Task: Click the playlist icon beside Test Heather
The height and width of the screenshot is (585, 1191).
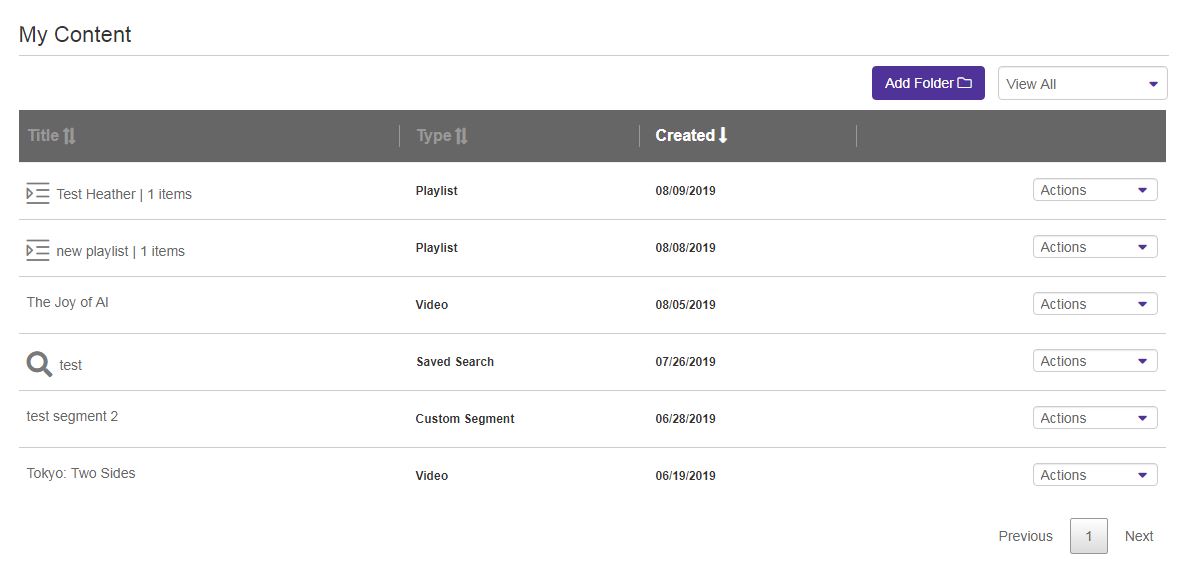Action: click(36, 193)
